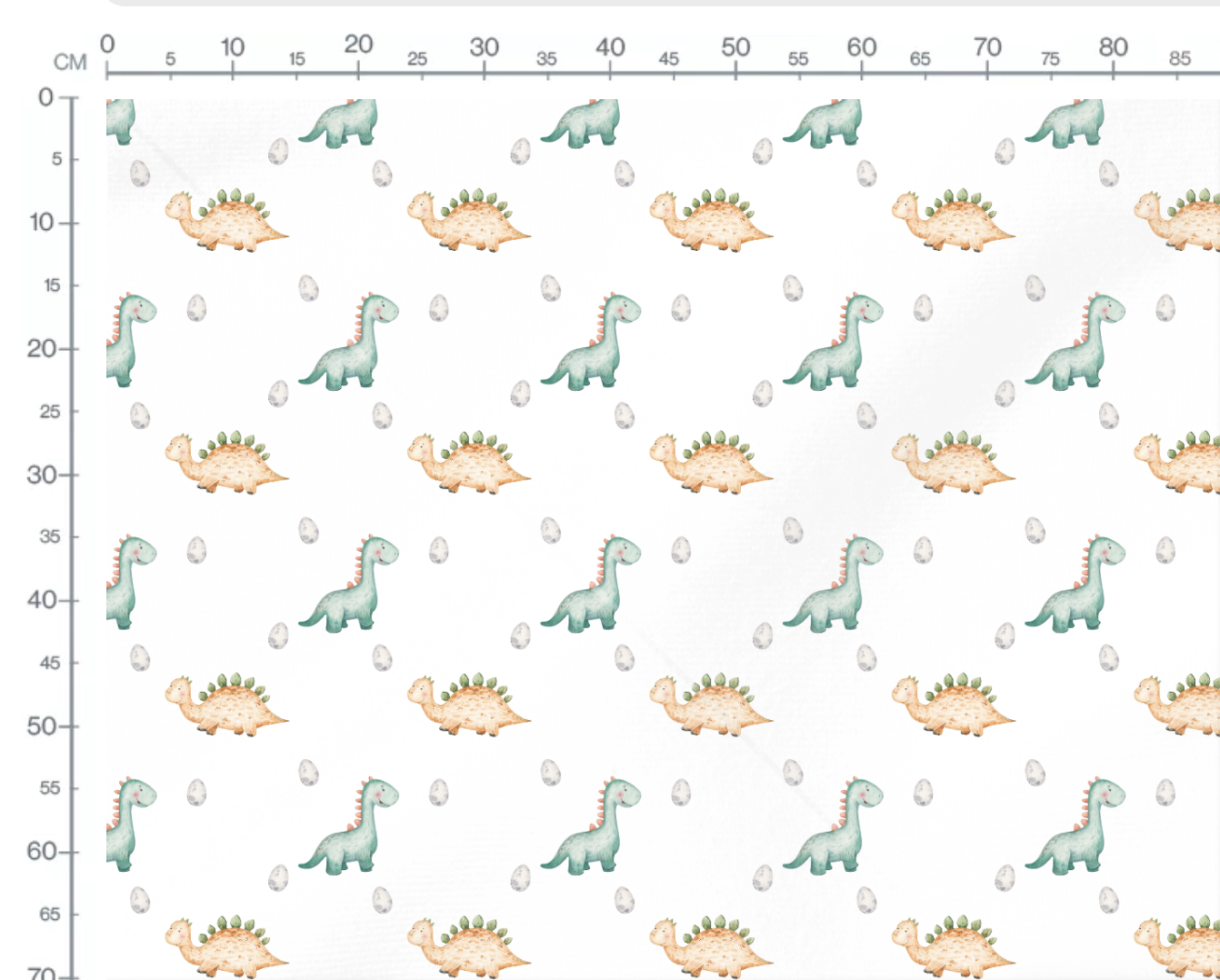Screen dimensions: 1220x980
Task: Select 25 on the horizontal ruler
Action: [x=417, y=58]
